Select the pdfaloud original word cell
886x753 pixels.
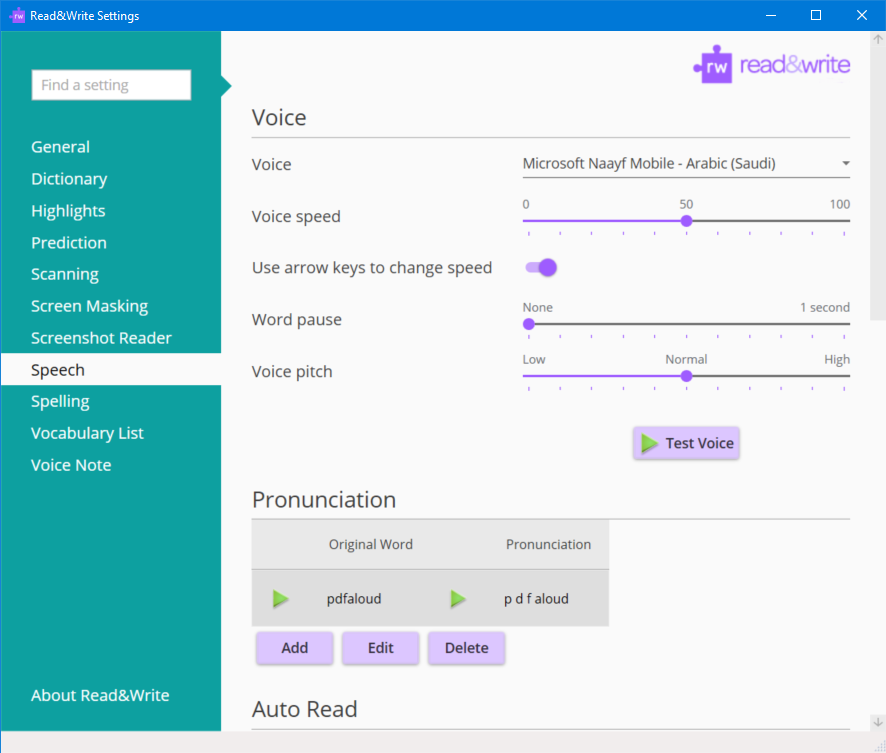click(x=354, y=599)
